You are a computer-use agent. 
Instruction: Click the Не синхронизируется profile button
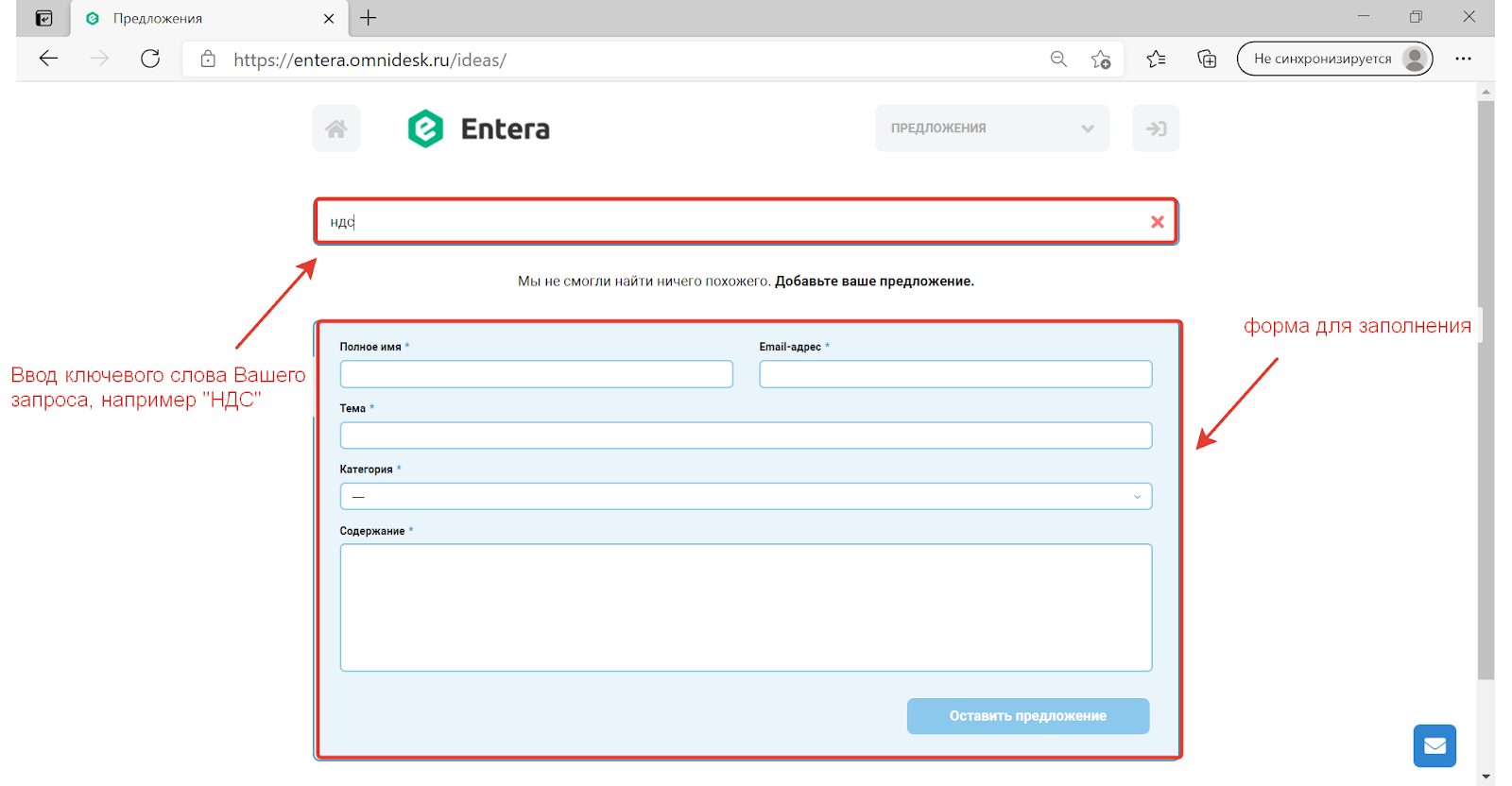pos(1334,59)
